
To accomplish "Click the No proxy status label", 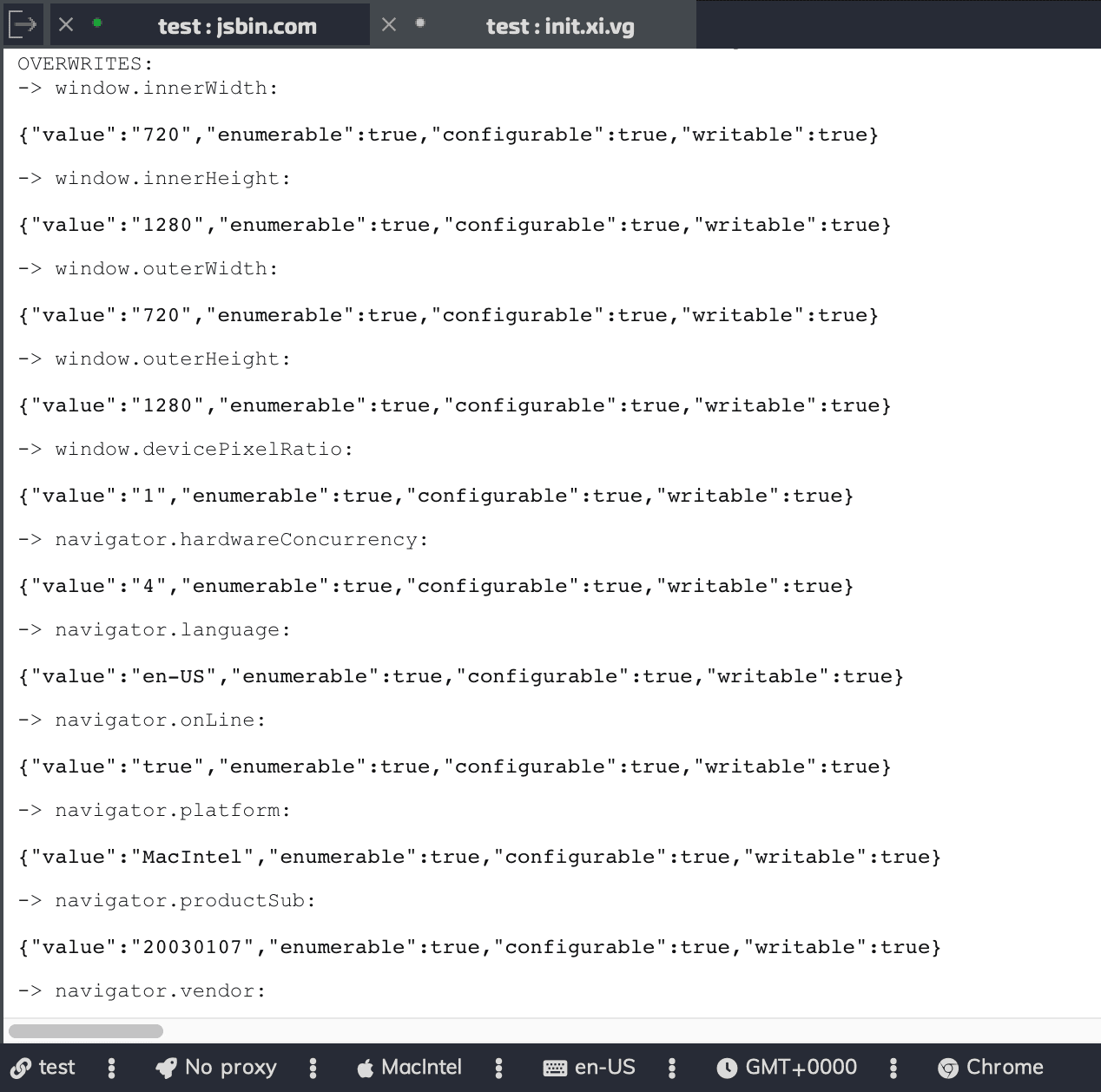I will click(x=230, y=1068).
